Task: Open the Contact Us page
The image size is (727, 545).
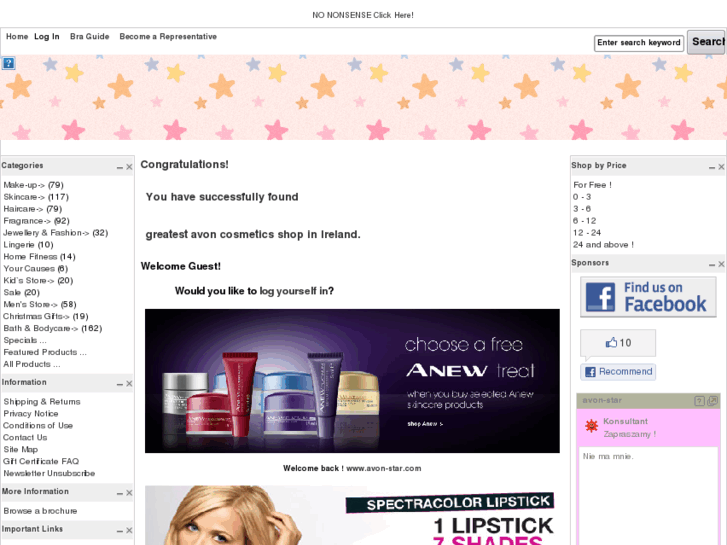Action: [25, 438]
